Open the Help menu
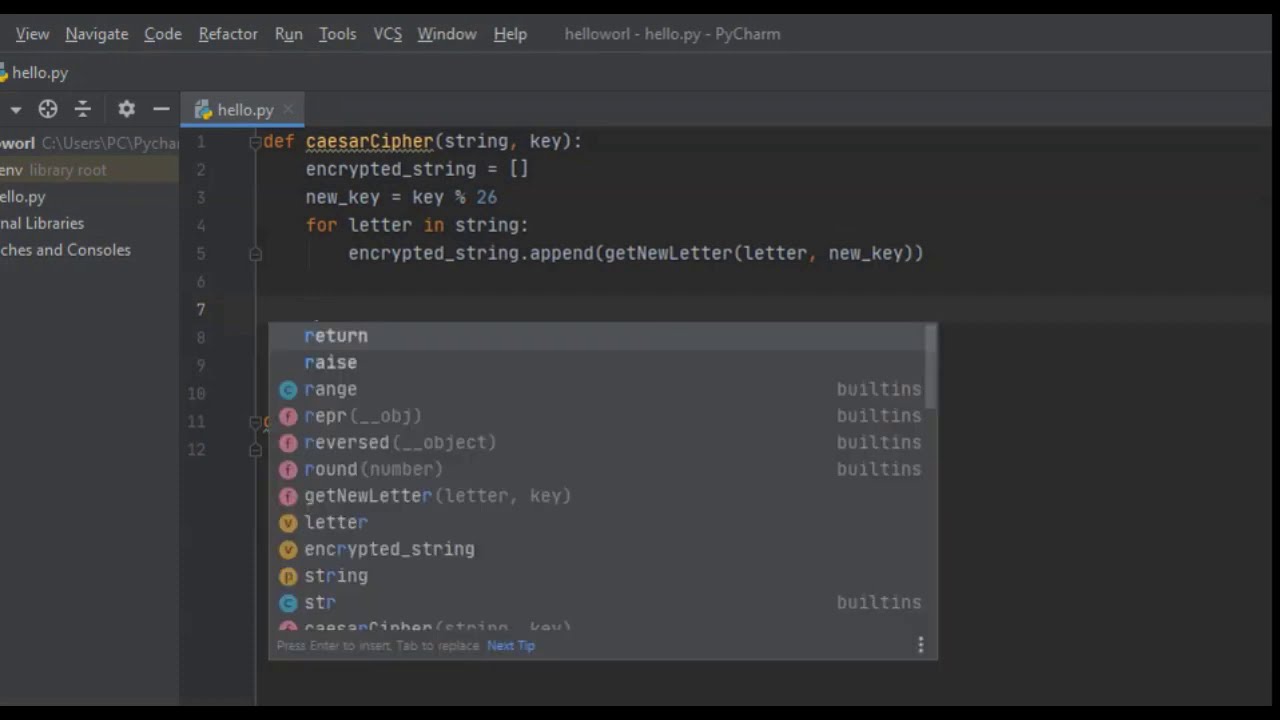Viewport: 1280px width, 720px height. click(510, 34)
